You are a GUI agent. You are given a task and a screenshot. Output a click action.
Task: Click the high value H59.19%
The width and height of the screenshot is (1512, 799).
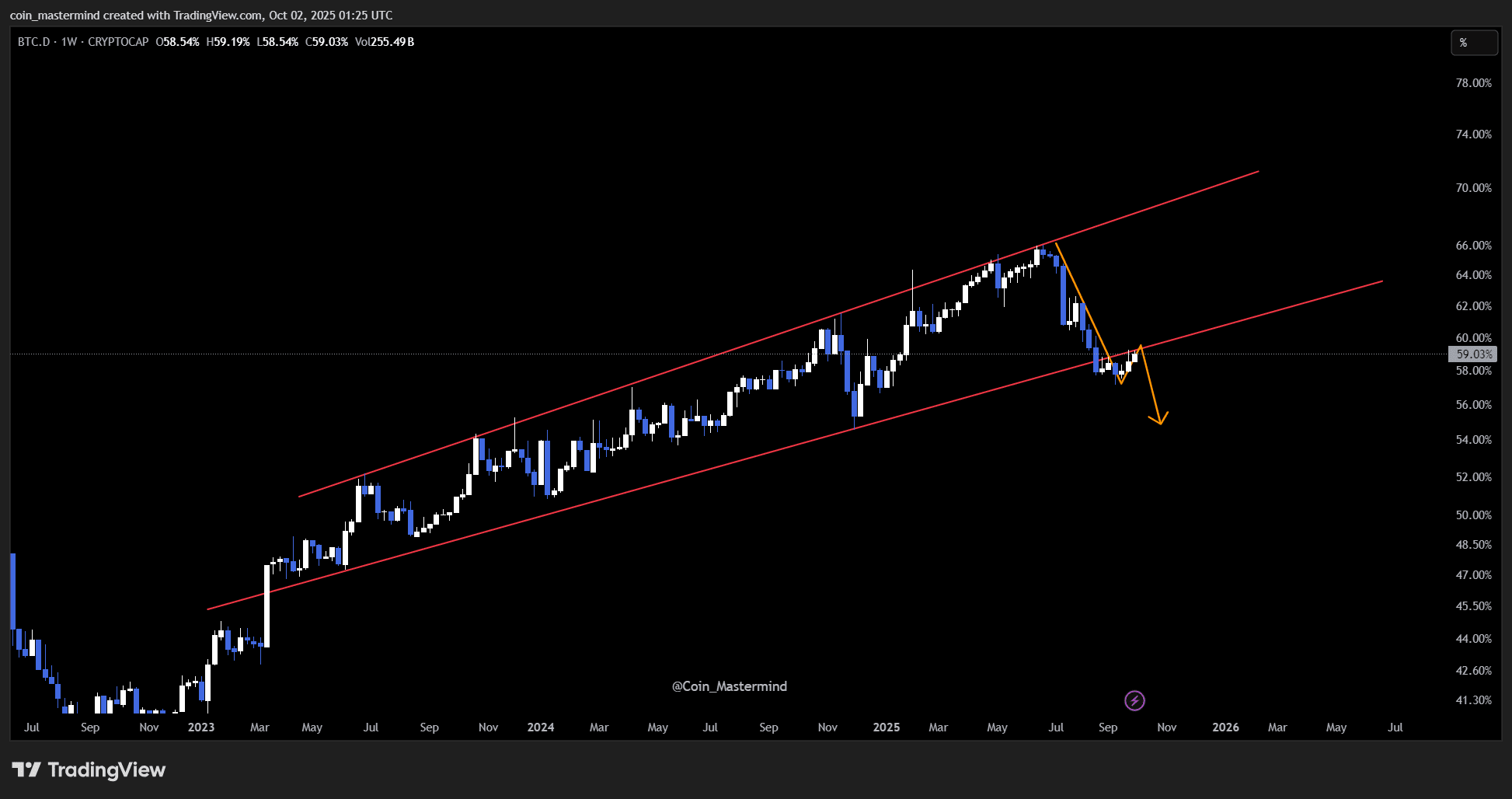click(x=228, y=42)
